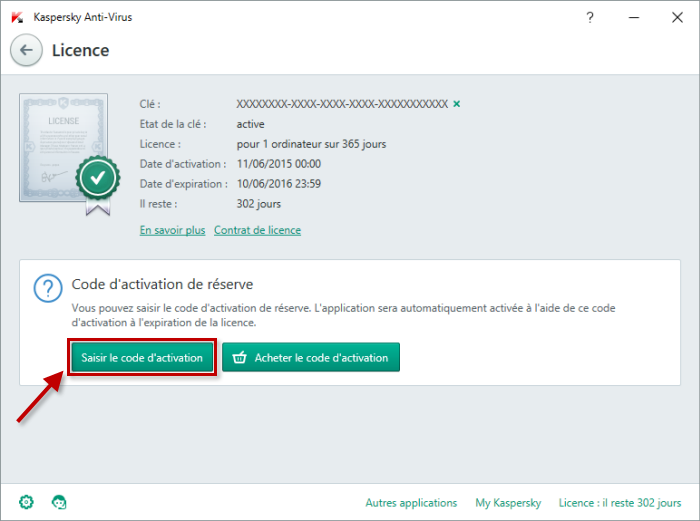Click Licence : il reste 302 jours
Viewport: 700px width, 521px height.
click(620, 503)
